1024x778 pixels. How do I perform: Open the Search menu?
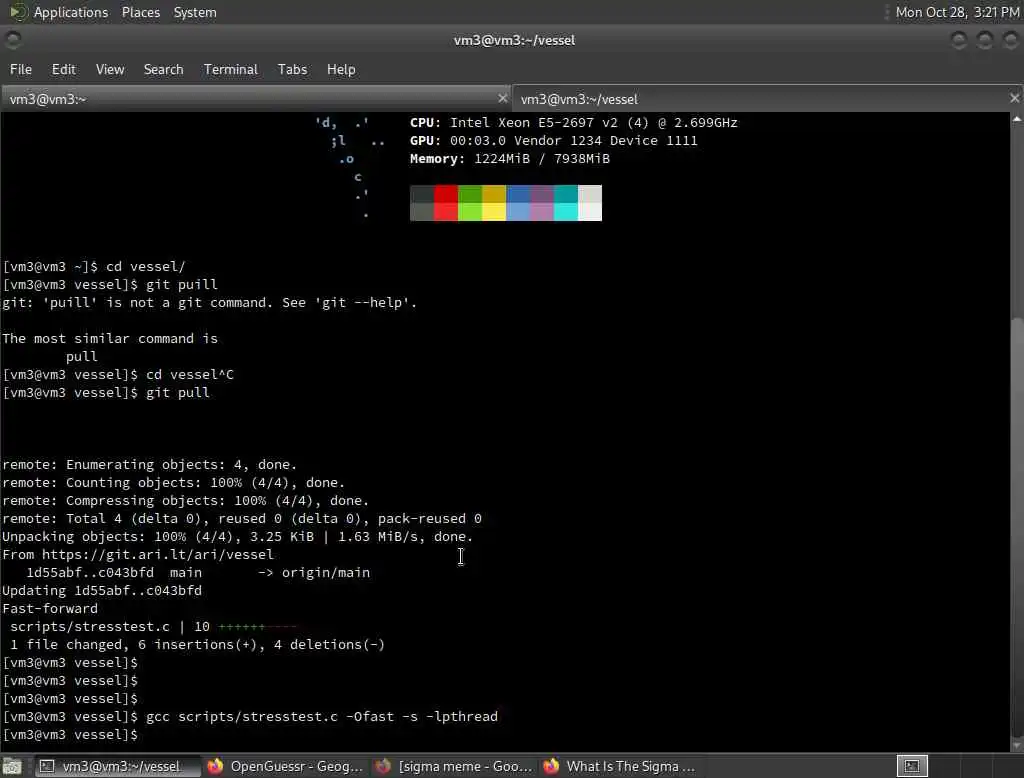163,69
